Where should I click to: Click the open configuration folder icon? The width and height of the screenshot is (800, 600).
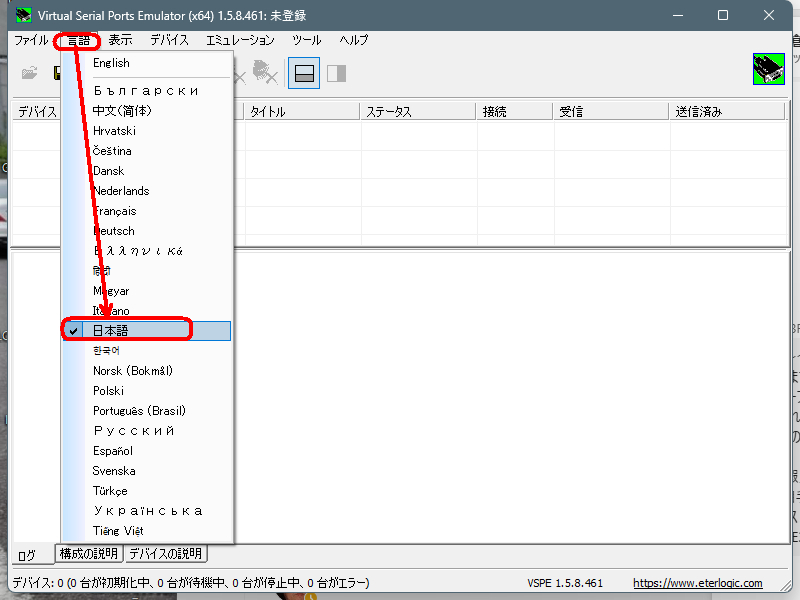(x=30, y=73)
